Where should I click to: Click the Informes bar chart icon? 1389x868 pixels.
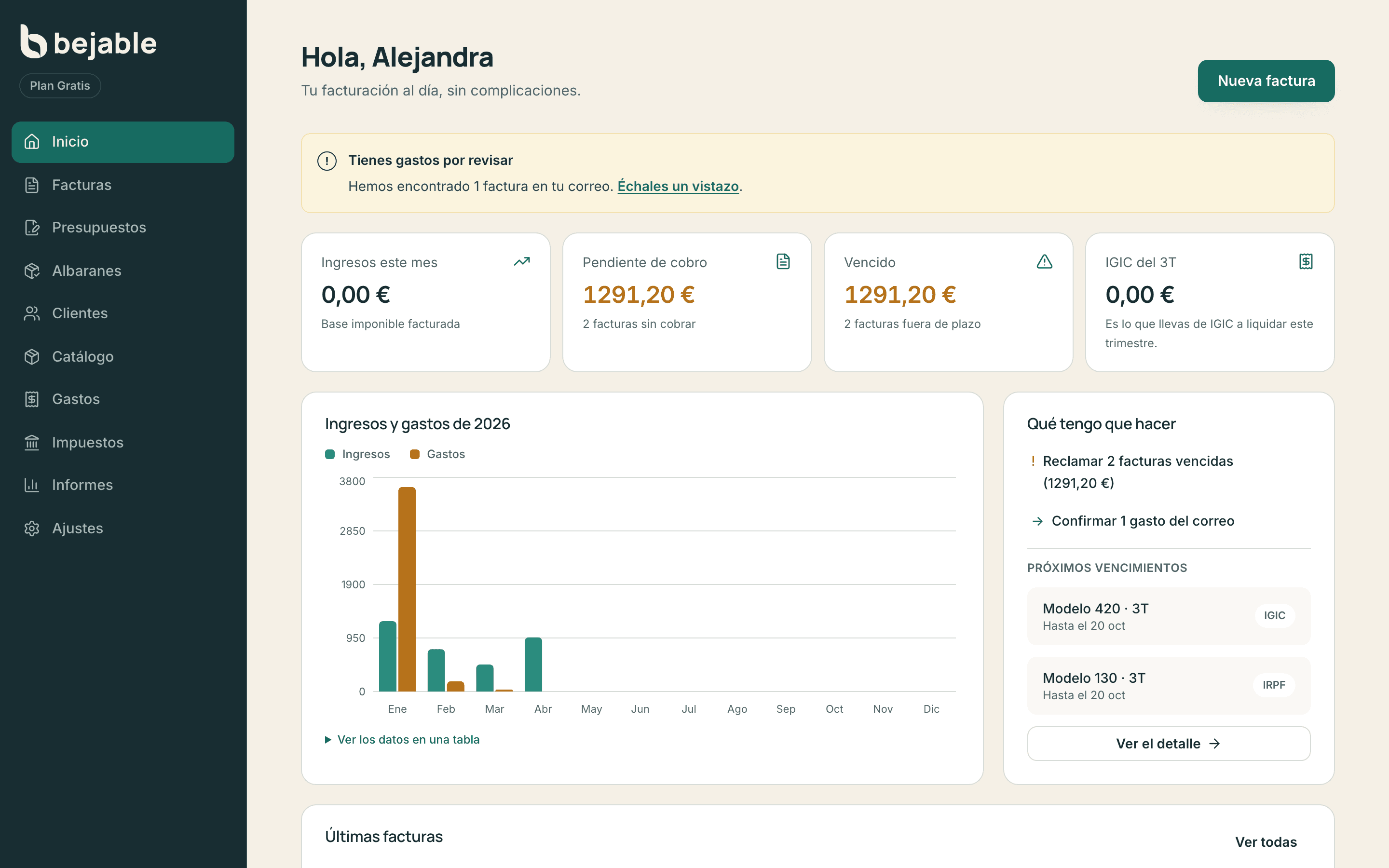[x=31, y=485]
